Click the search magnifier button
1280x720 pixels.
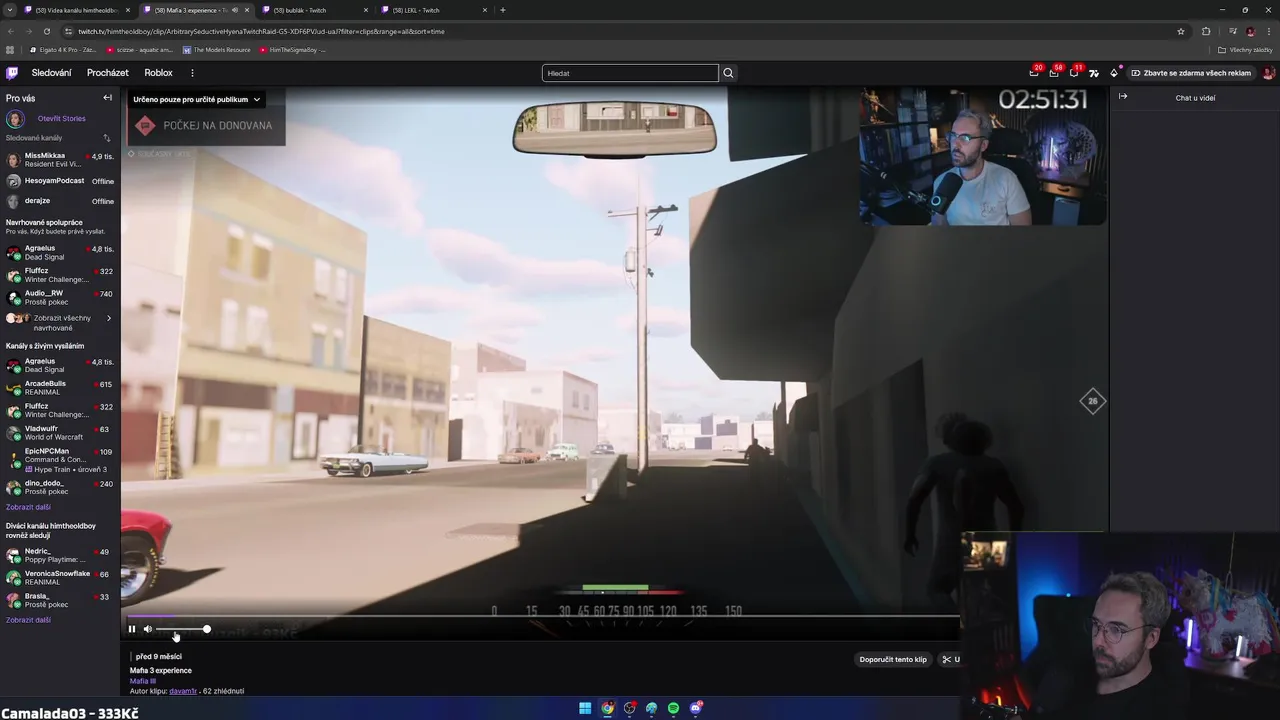tap(728, 73)
